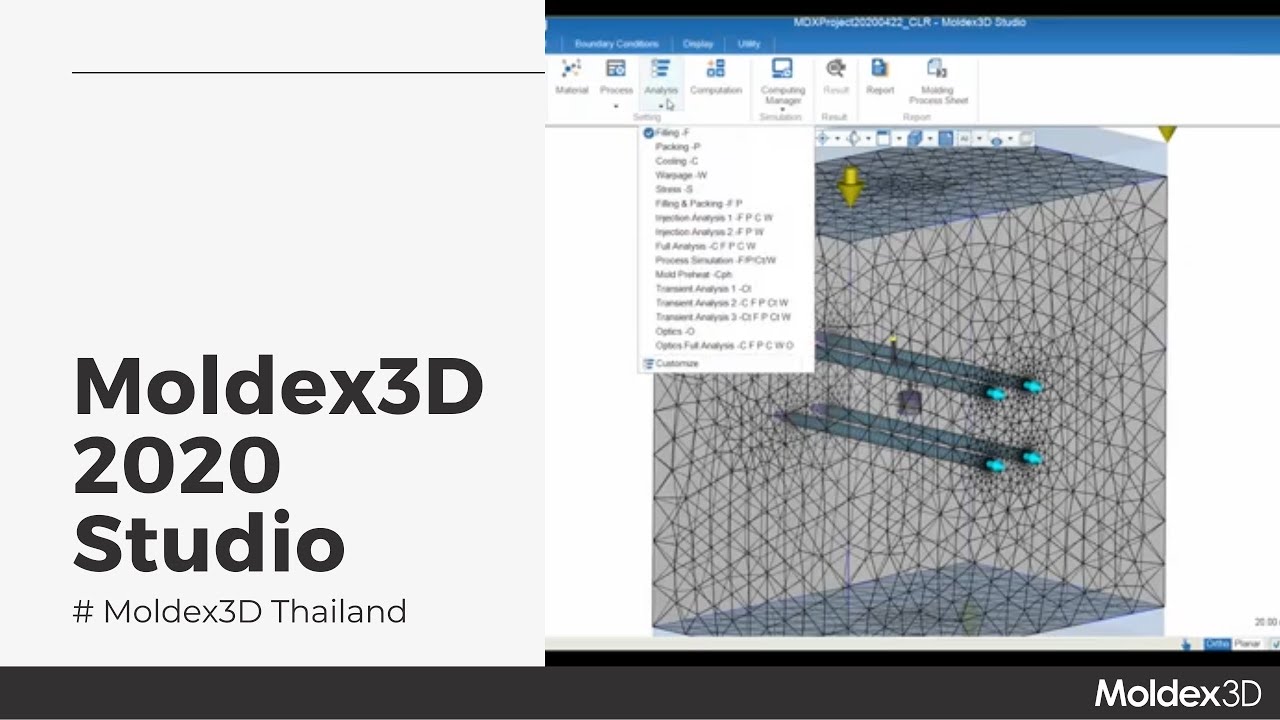Click the view center target icon

coord(824,139)
